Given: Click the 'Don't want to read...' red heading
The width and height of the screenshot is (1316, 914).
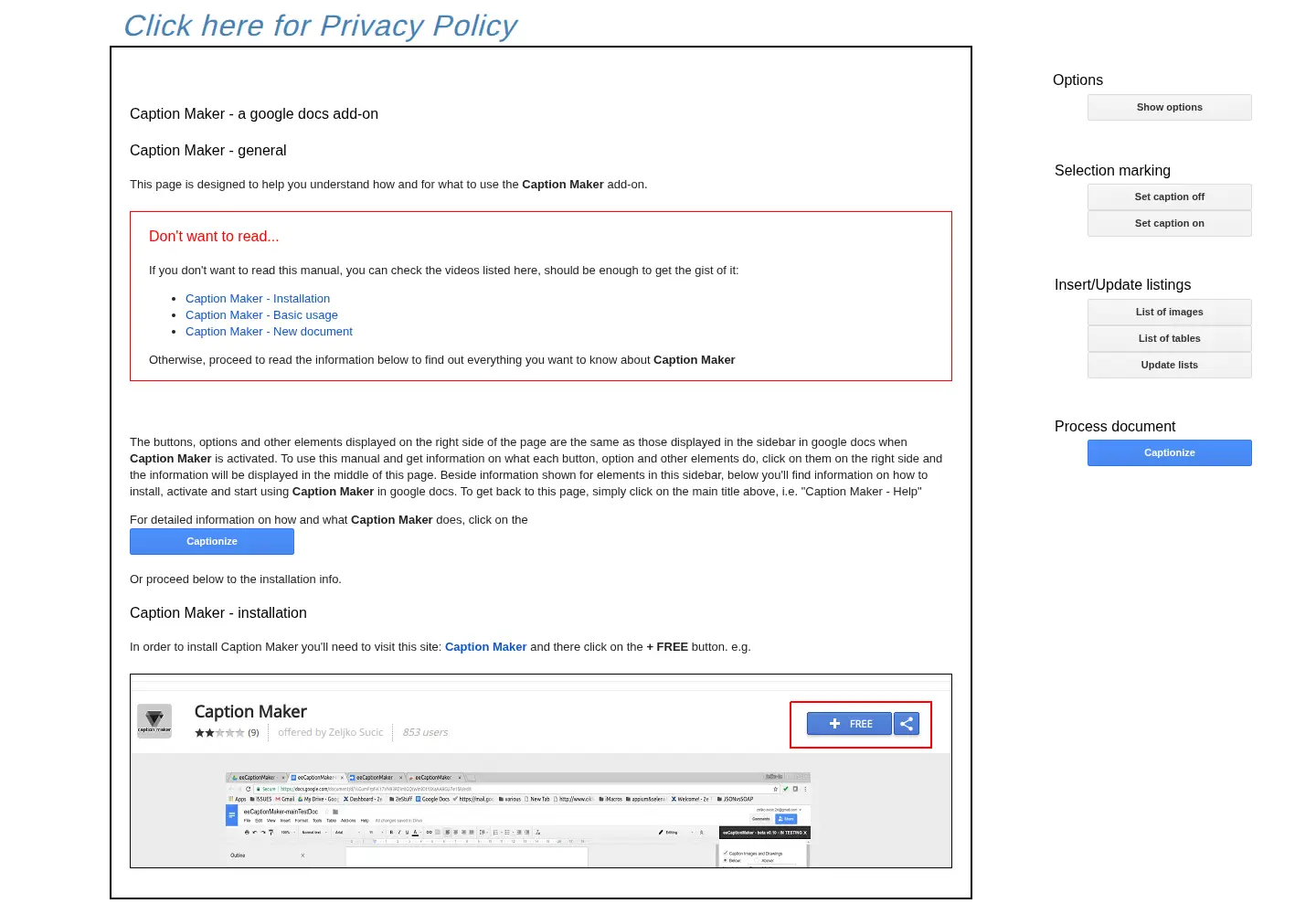Looking at the screenshot, I should click(x=214, y=237).
